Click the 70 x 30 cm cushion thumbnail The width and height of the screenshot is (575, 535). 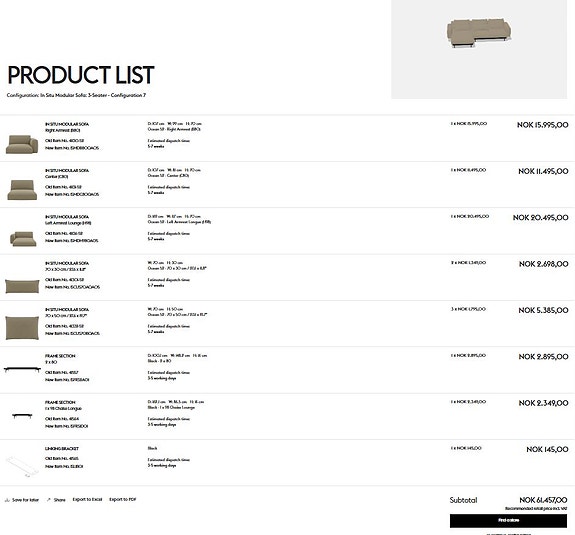click(22, 286)
